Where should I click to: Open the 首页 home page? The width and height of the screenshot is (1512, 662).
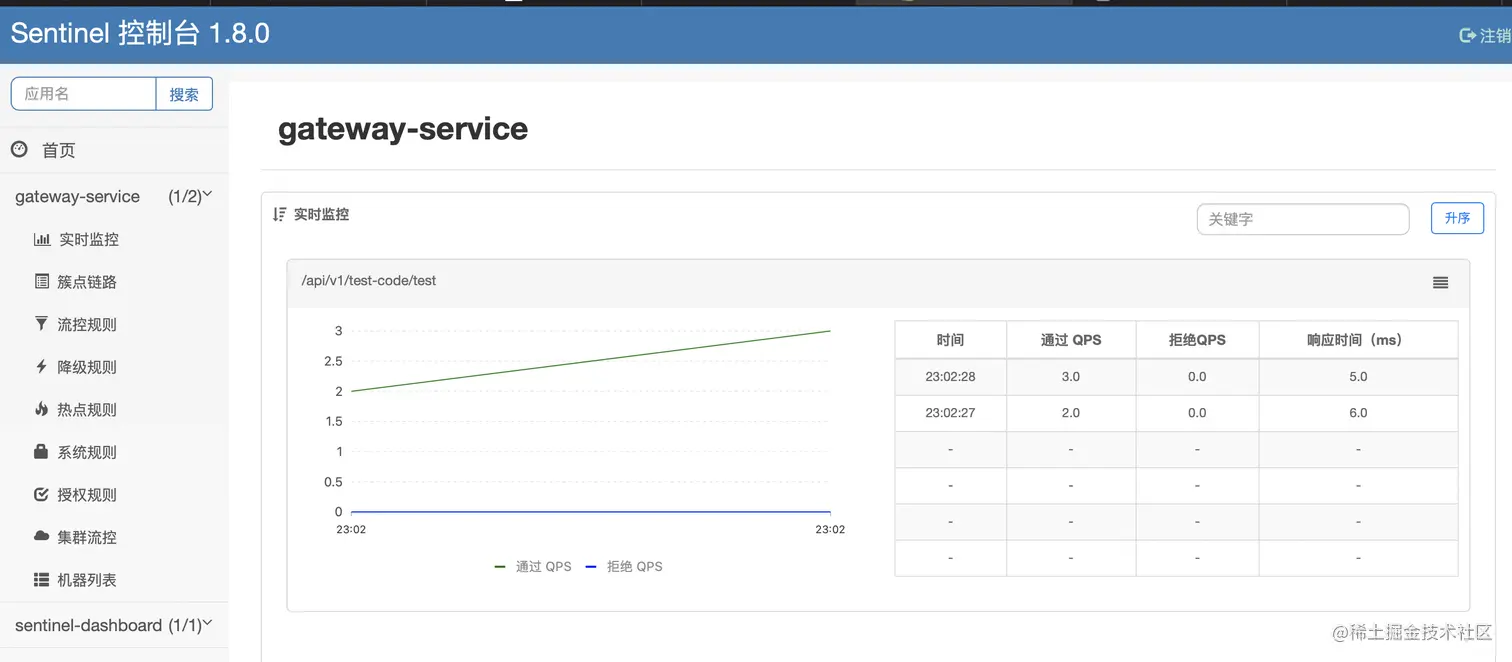58,150
